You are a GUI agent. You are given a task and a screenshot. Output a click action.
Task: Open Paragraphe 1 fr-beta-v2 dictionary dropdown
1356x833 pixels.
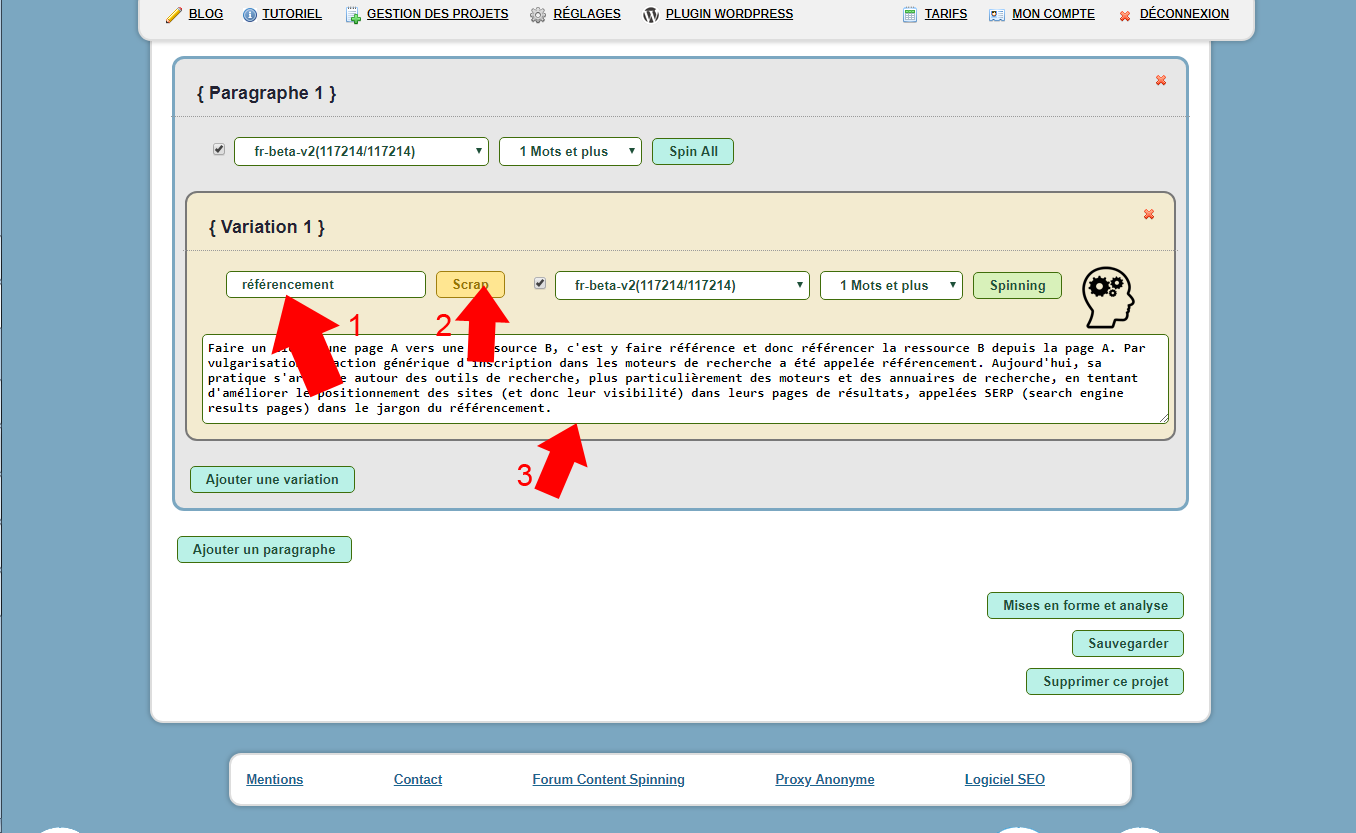(x=361, y=151)
